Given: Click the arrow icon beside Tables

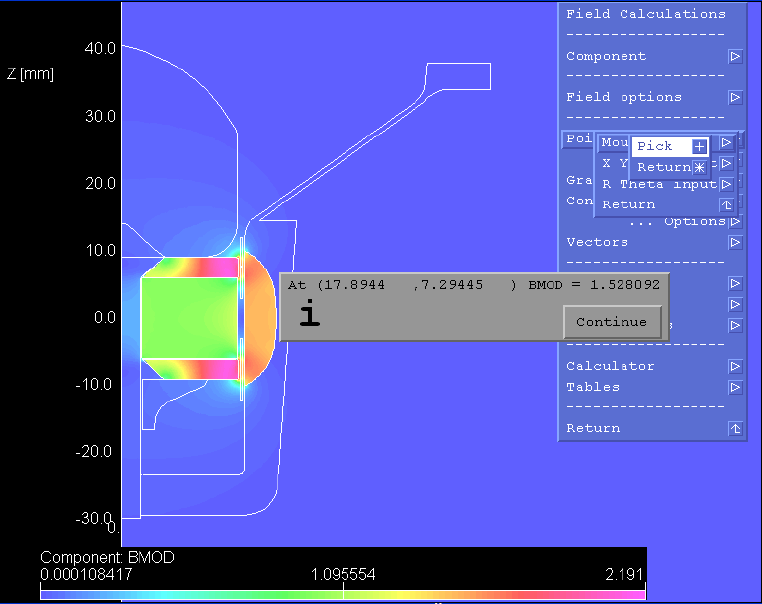Looking at the screenshot, I should (735, 387).
